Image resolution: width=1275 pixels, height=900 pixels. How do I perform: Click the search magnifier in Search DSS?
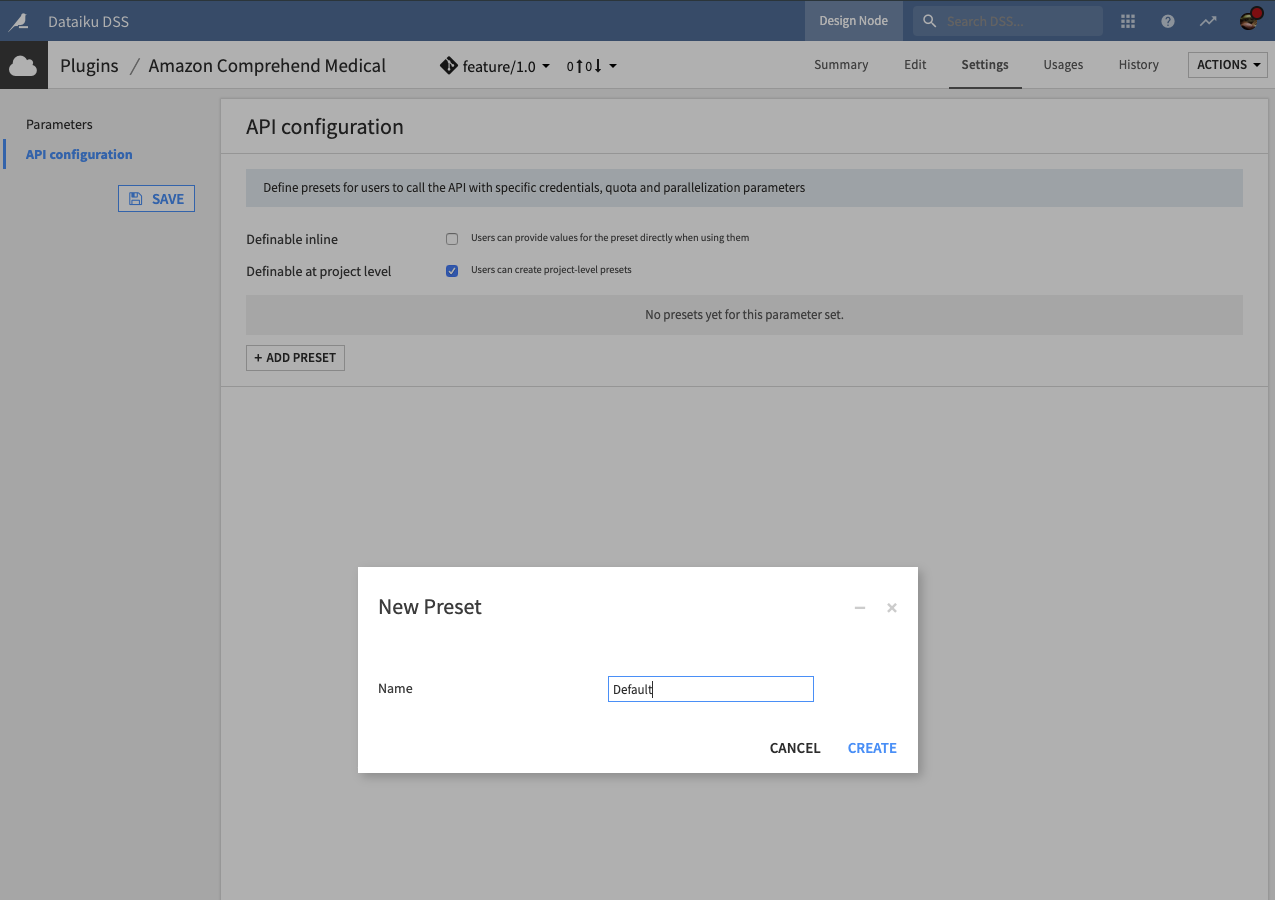927,20
